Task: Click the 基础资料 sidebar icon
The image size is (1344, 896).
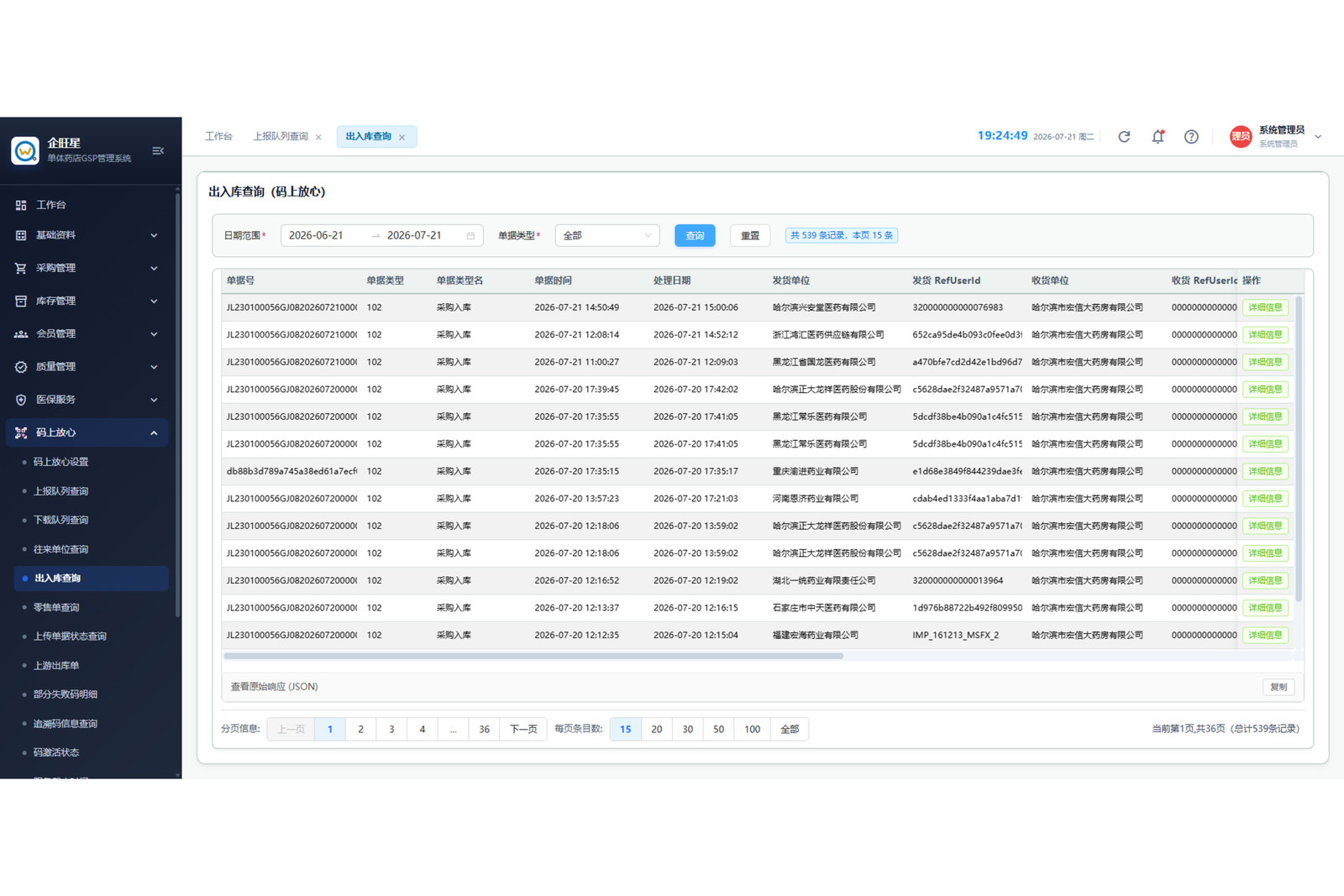Action: point(21,235)
